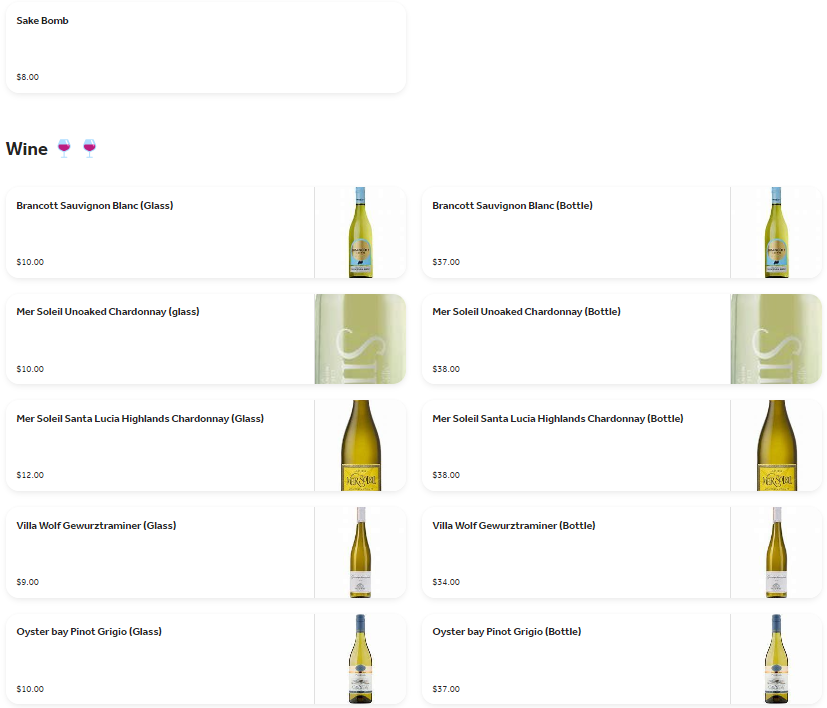Viewport: 827px width, 708px height.
Task: Choose Mer Soleil Unoaked Chardonnay (glass) title
Action: pos(108,312)
